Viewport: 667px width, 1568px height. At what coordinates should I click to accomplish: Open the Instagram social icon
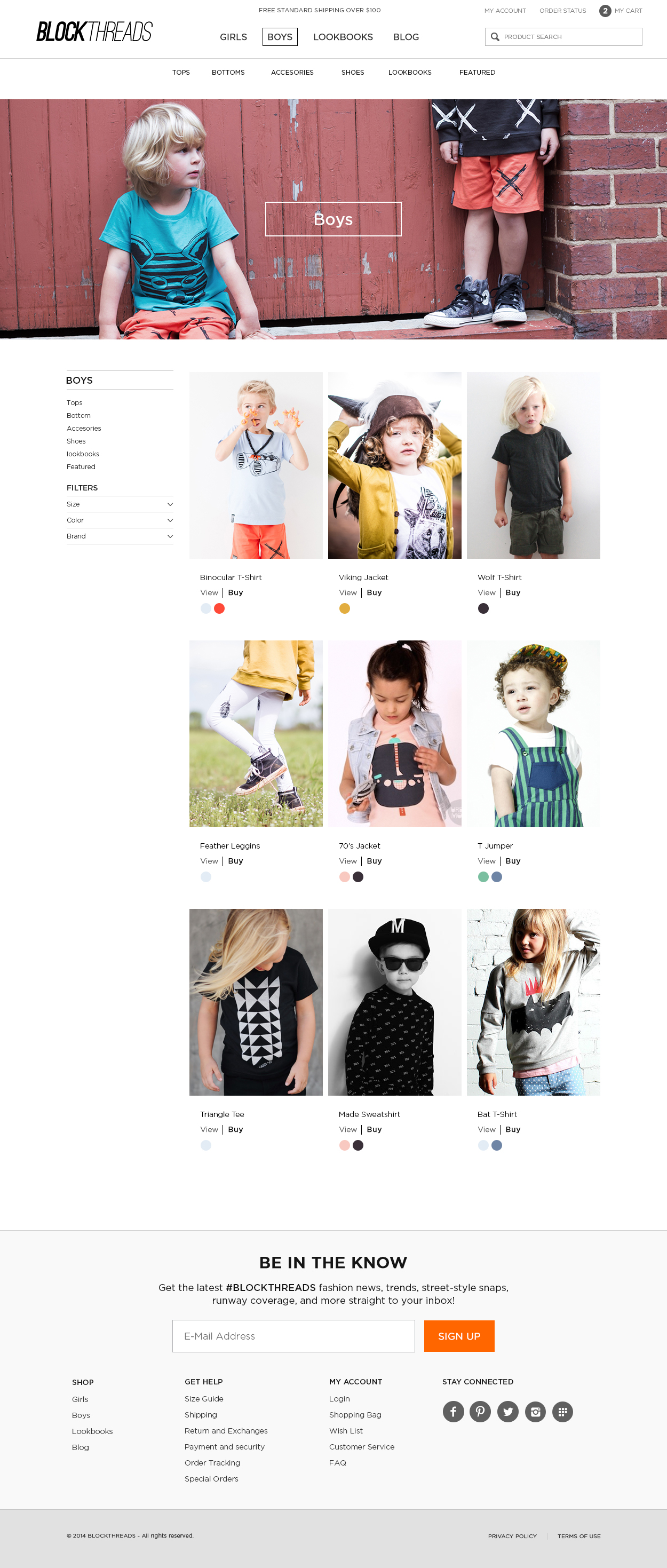click(x=536, y=1411)
